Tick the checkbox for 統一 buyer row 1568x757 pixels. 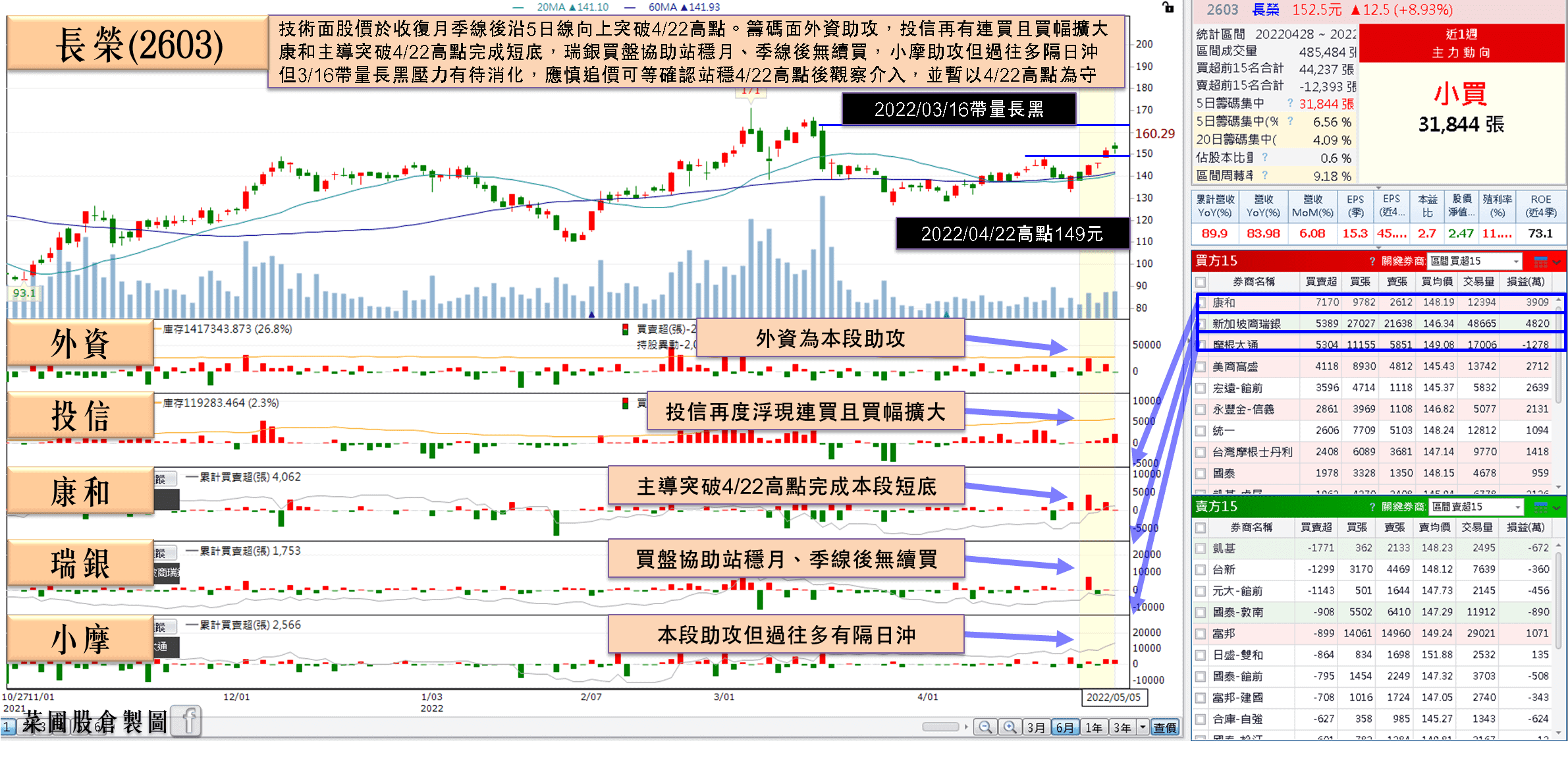pyautogui.click(x=1202, y=431)
